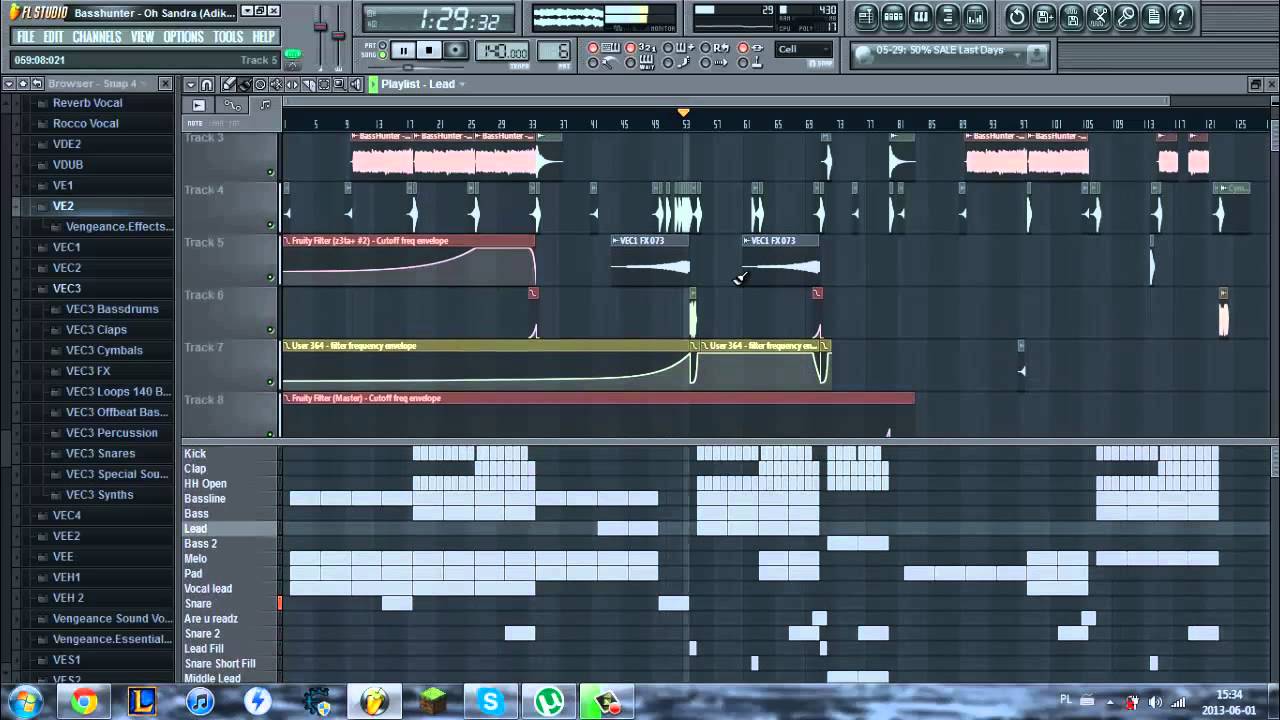Open the TOOLS menu
Screen dimensions: 1280x720
click(228, 37)
